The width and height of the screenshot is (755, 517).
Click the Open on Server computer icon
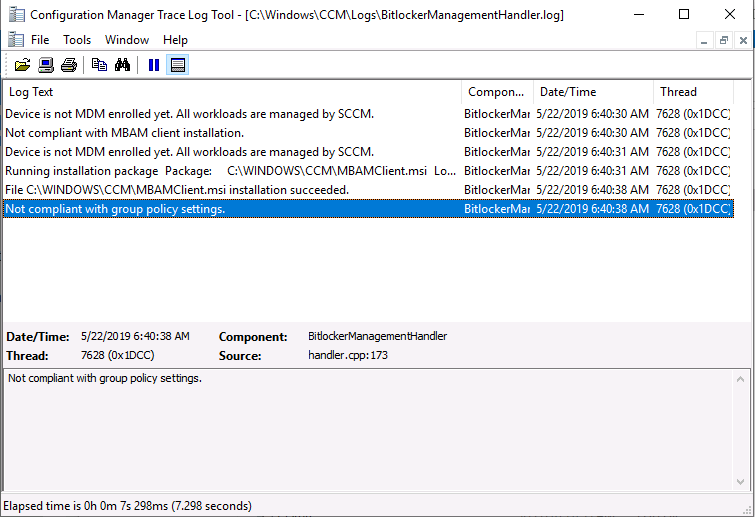coord(46,65)
